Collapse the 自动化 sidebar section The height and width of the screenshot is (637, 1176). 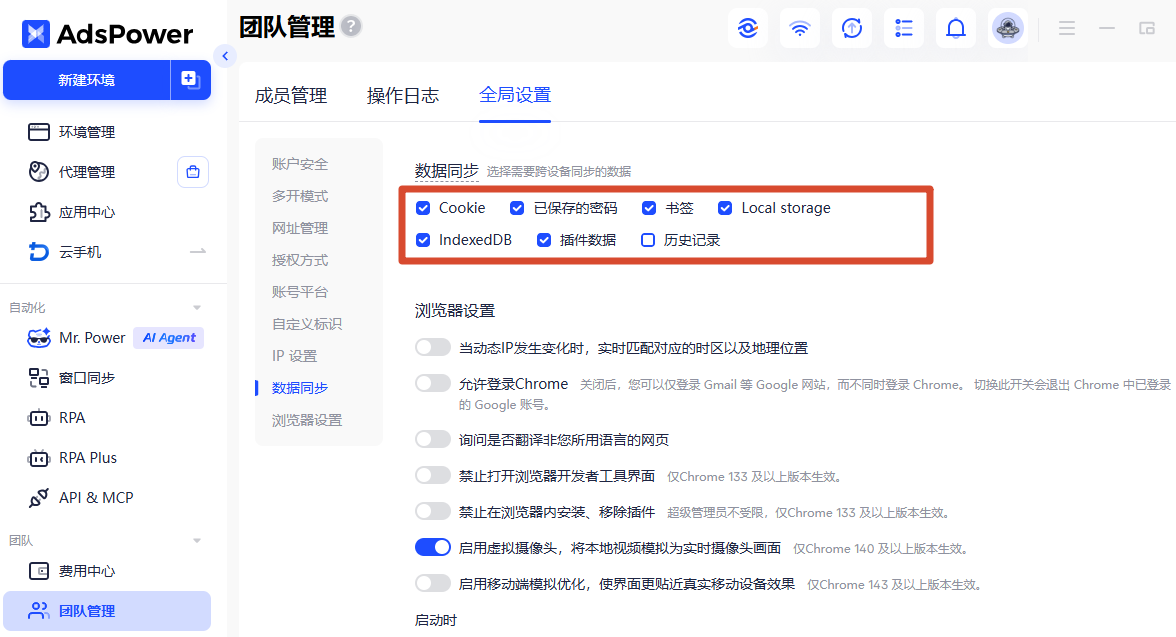click(196, 308)
